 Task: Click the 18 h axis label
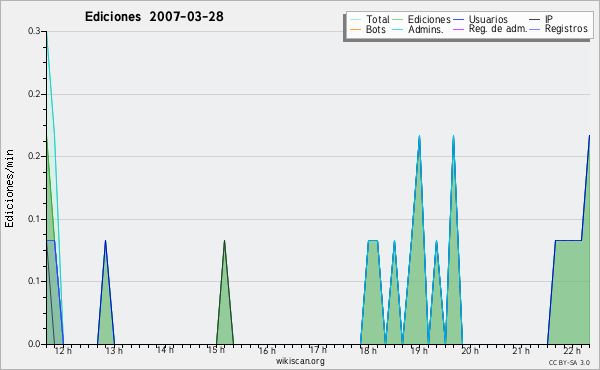[x=368, y=350]
